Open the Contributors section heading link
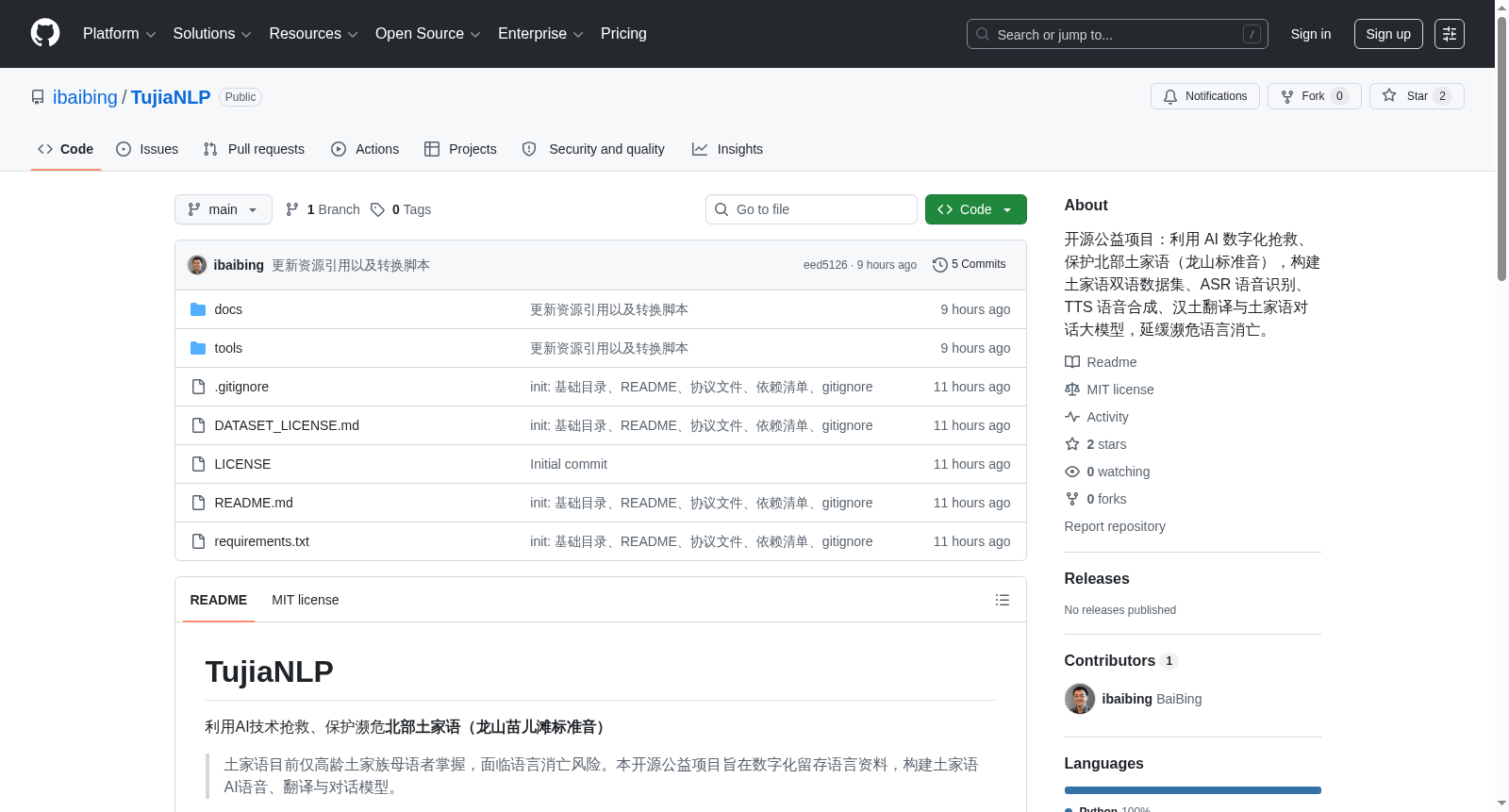Viewport: 1509px width, 812px height. [x=1121, y=660]
